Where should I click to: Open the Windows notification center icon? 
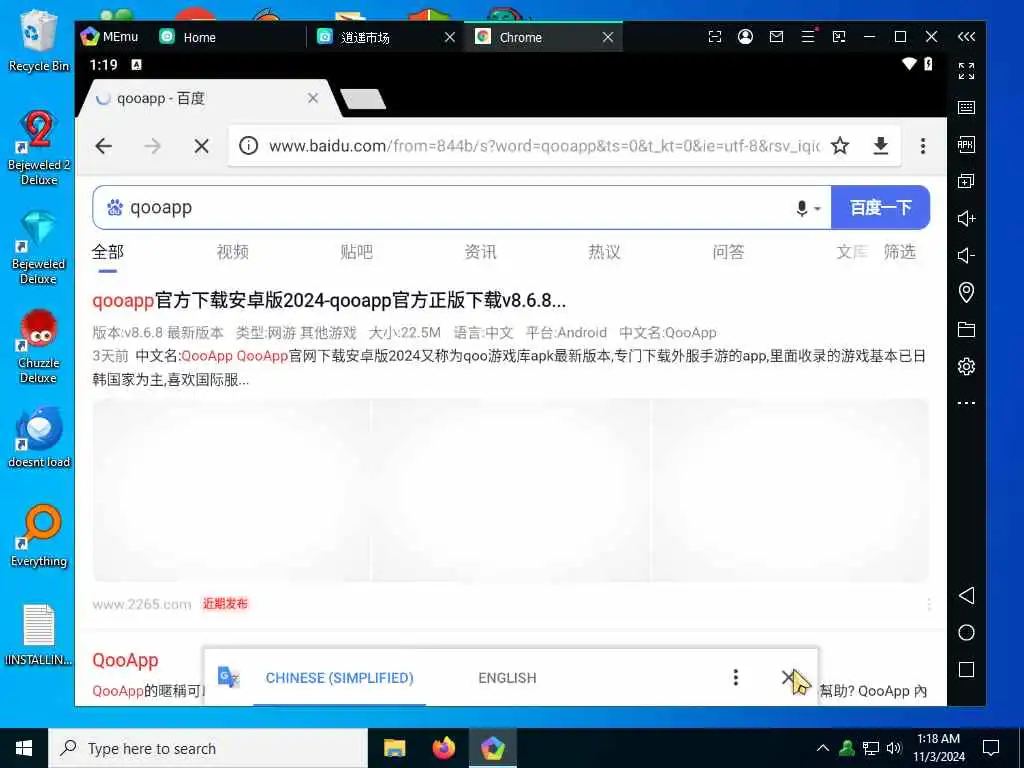(991, 748)
